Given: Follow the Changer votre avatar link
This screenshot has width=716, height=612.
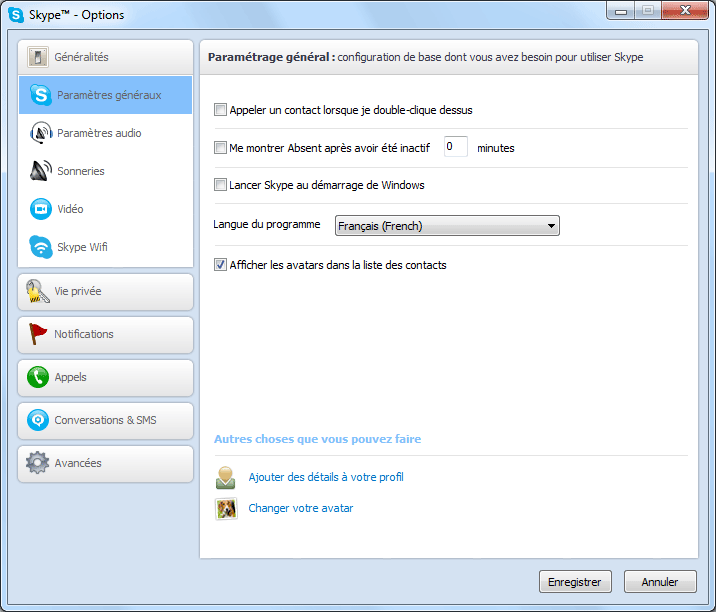Looking at the screenshot, I should tap(300, 508).
